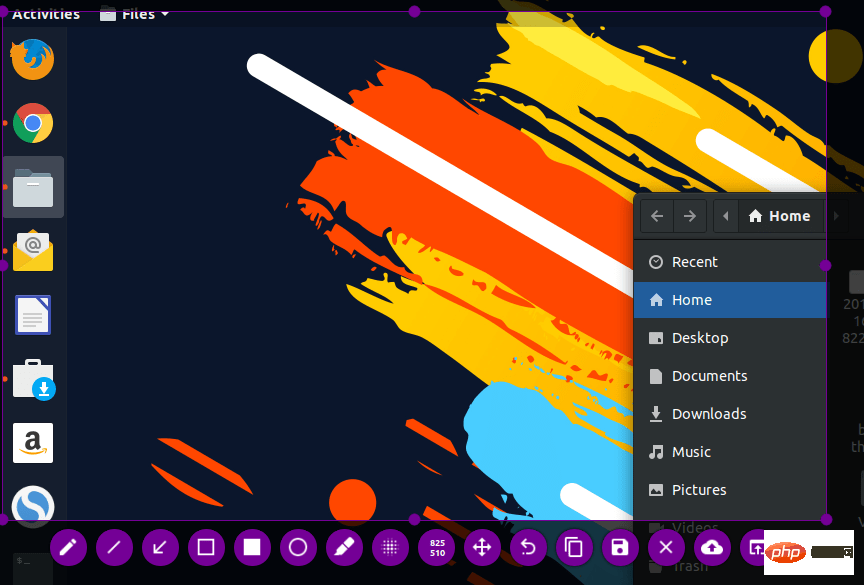The width and height of the screenshot is (864, 585).
Task: Choose the Move selection tool
Action: pos(482,548)
